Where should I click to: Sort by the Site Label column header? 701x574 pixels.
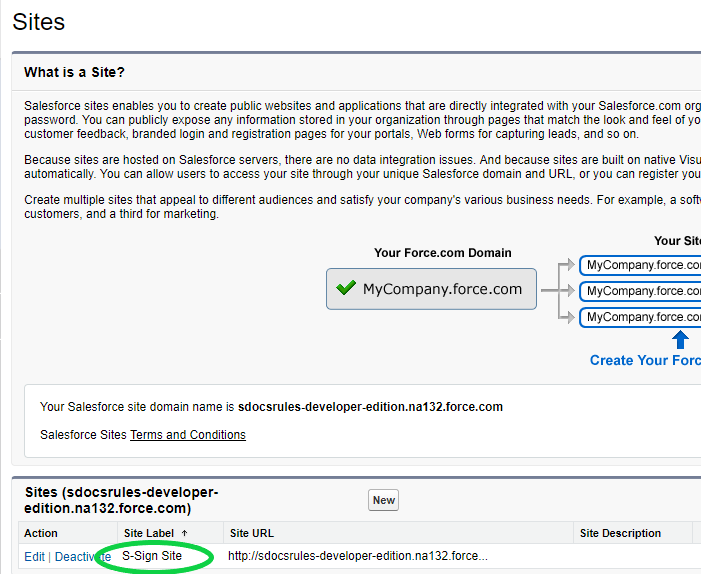(x=149, y=533)
